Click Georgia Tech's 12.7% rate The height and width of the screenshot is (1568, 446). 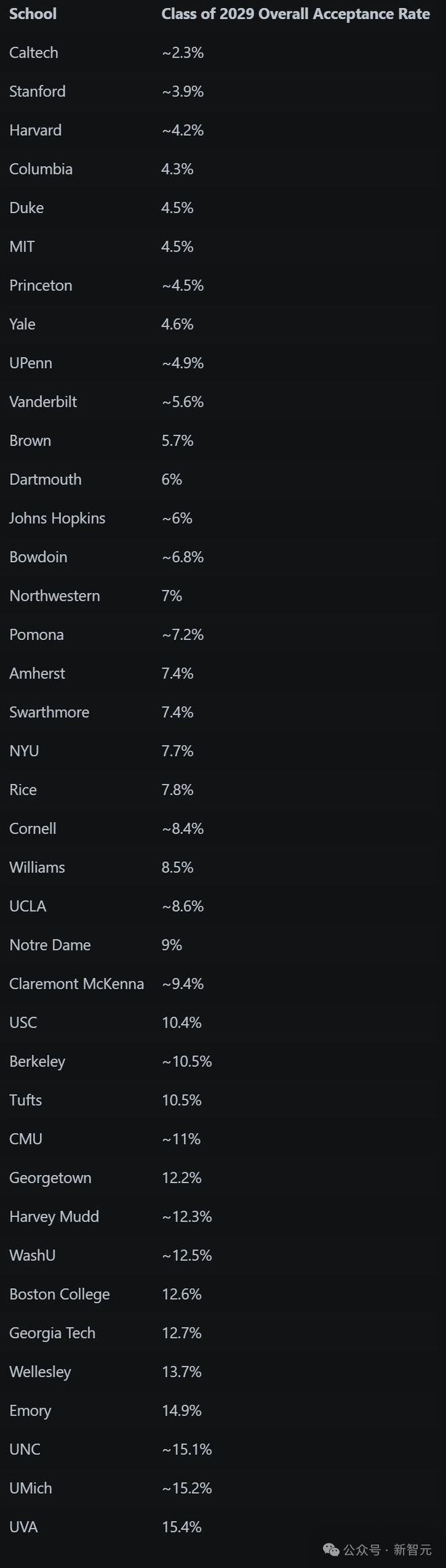click(x=182, y=1333)
